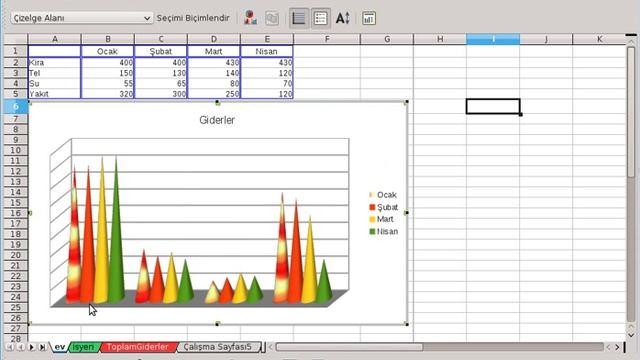Click the red Şubat legend color swatch
Viewport: 640px width, 360px height.
pos(372,207)
